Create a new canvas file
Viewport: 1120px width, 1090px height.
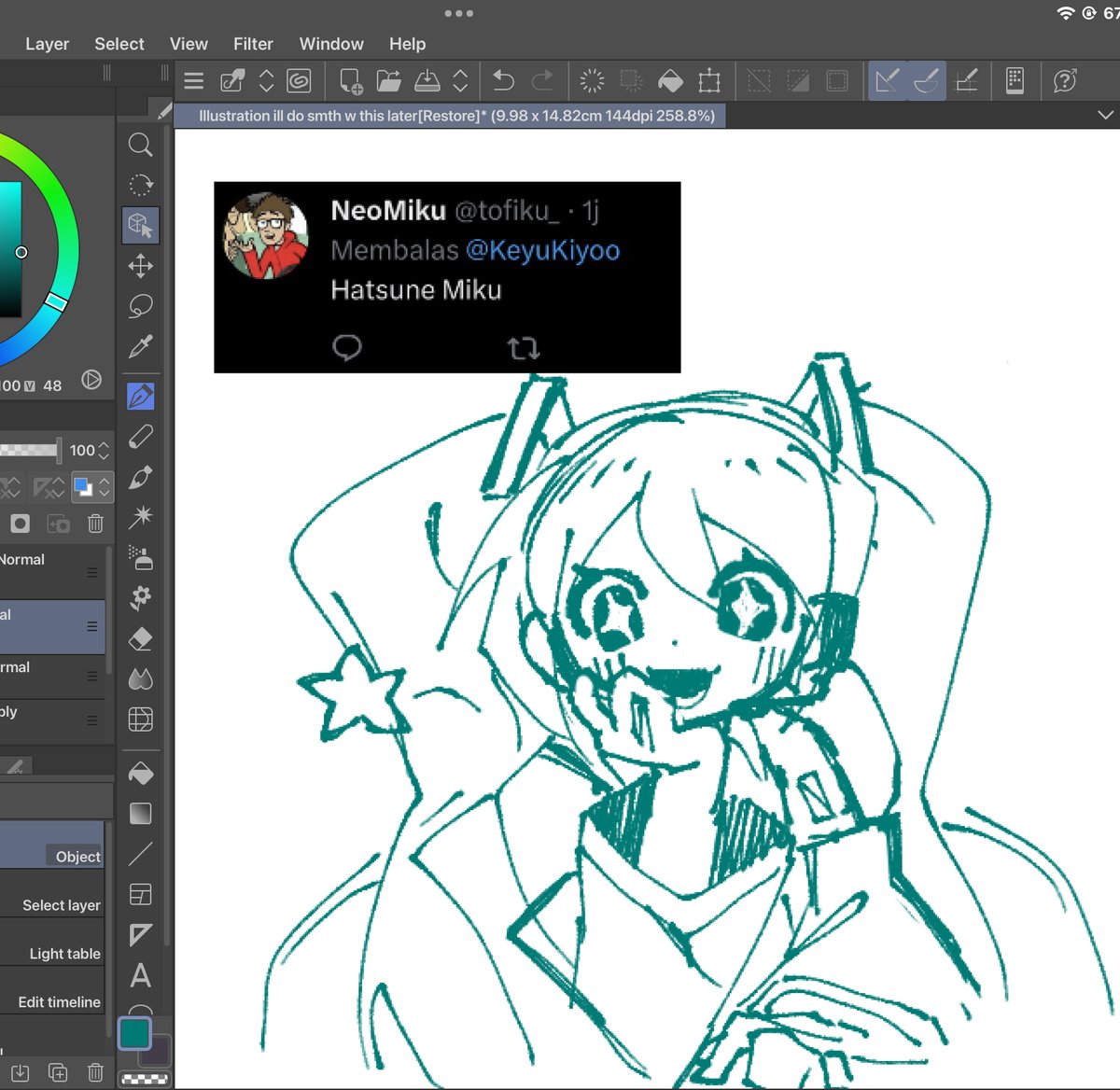pos(351,81)
